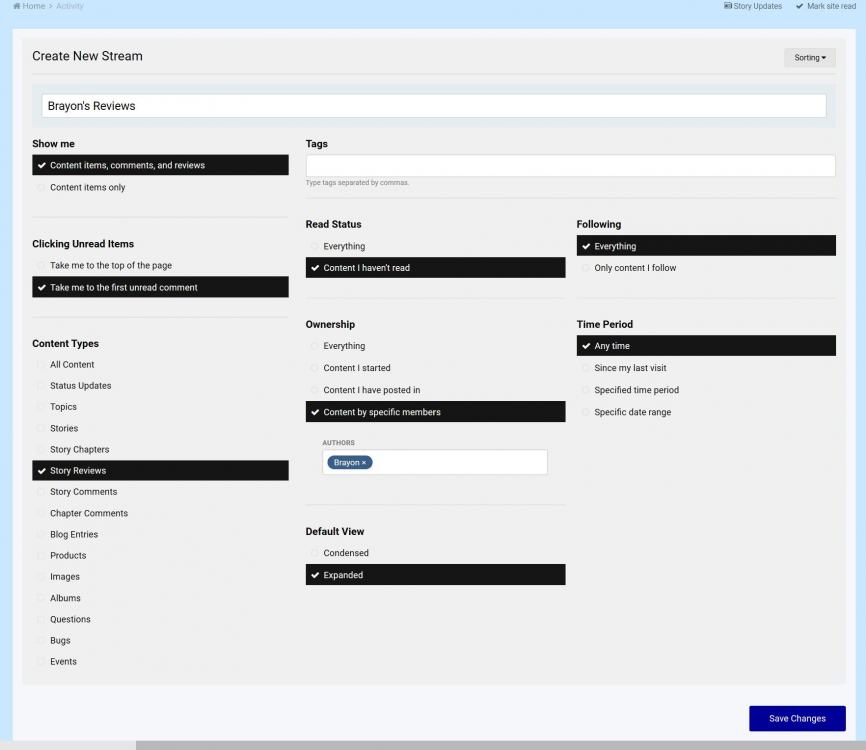The width and height of the screenshot is (866, 750).
Task: Click the Activity breadcrumb link
Action: (x=70, y=6)
